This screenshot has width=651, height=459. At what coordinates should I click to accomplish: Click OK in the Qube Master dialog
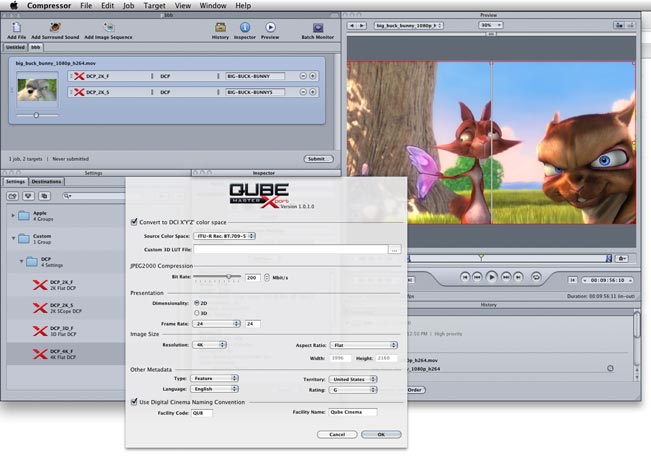(x=380, y=434)
